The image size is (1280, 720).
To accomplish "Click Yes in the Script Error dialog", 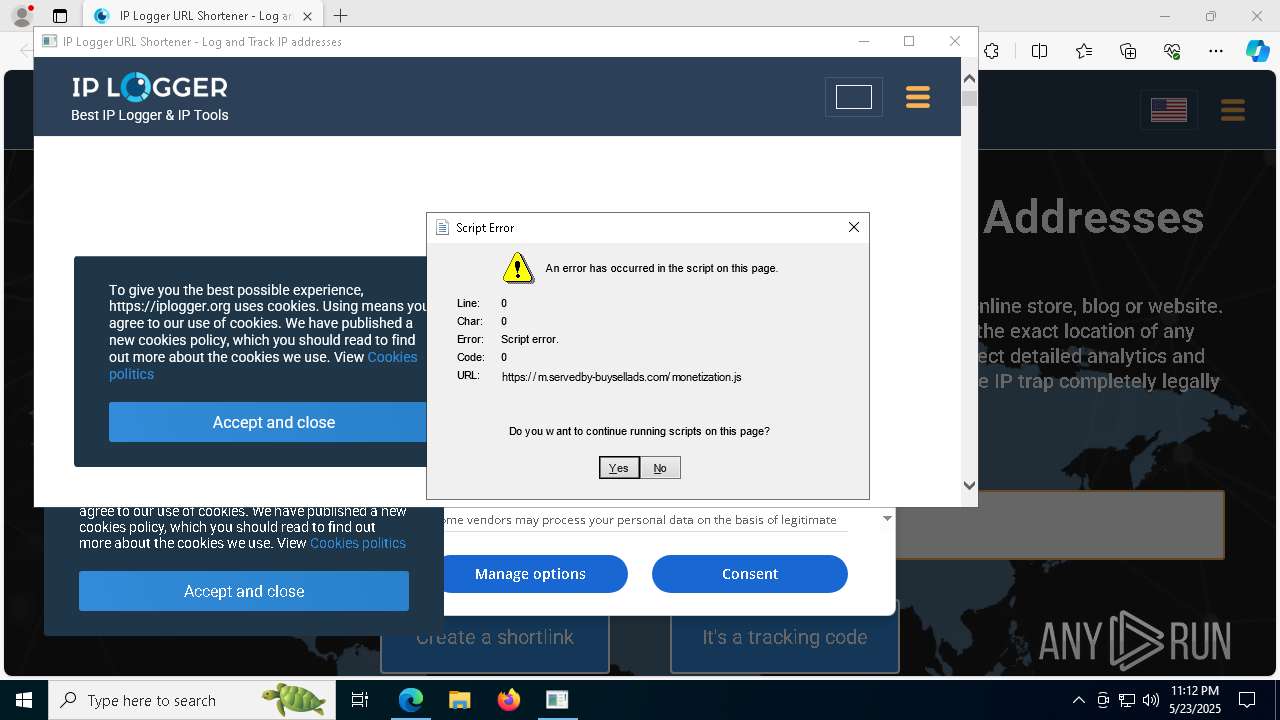I will click(x=619, y=468).
